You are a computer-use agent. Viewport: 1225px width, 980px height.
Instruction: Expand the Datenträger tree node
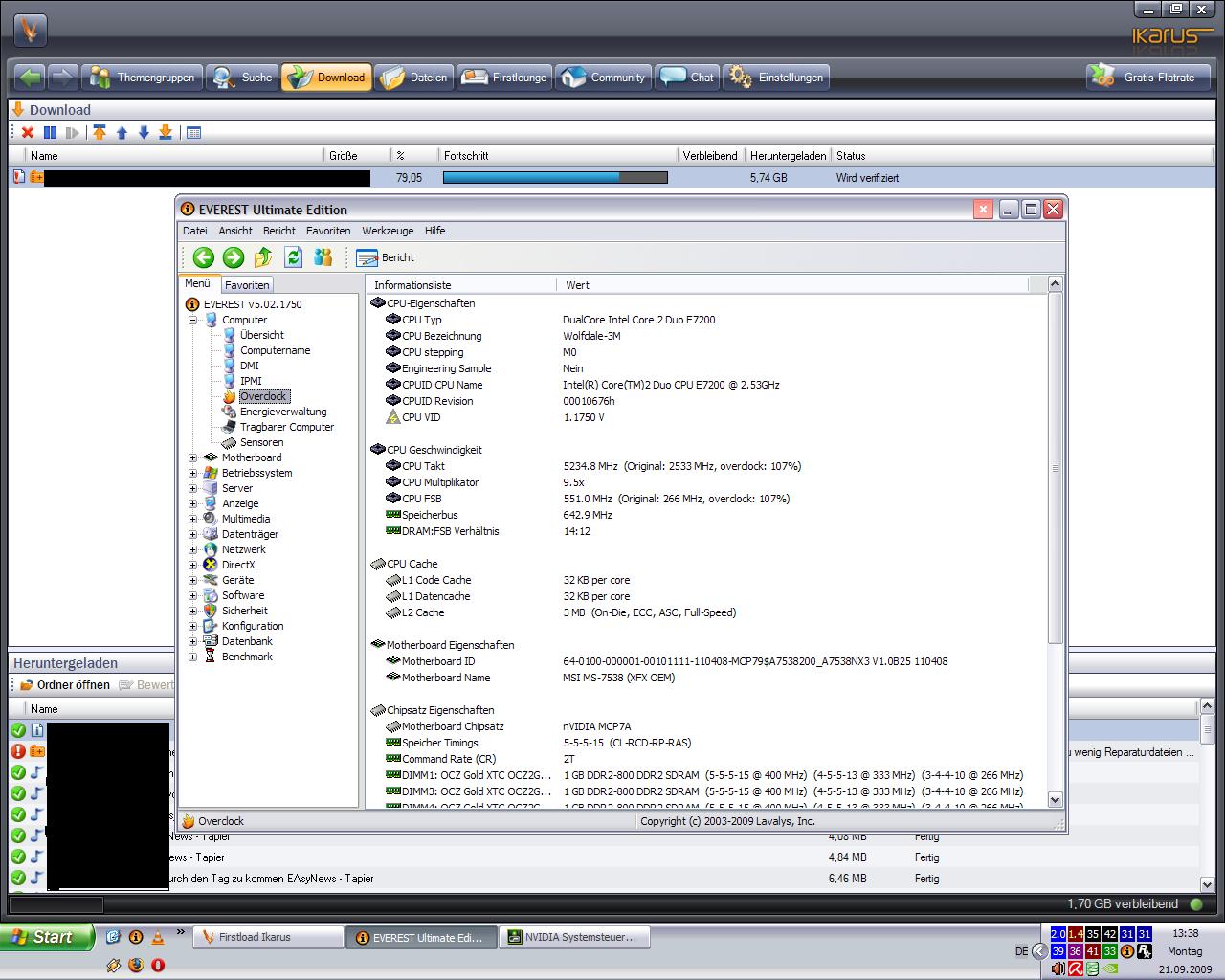pos(192,534)
